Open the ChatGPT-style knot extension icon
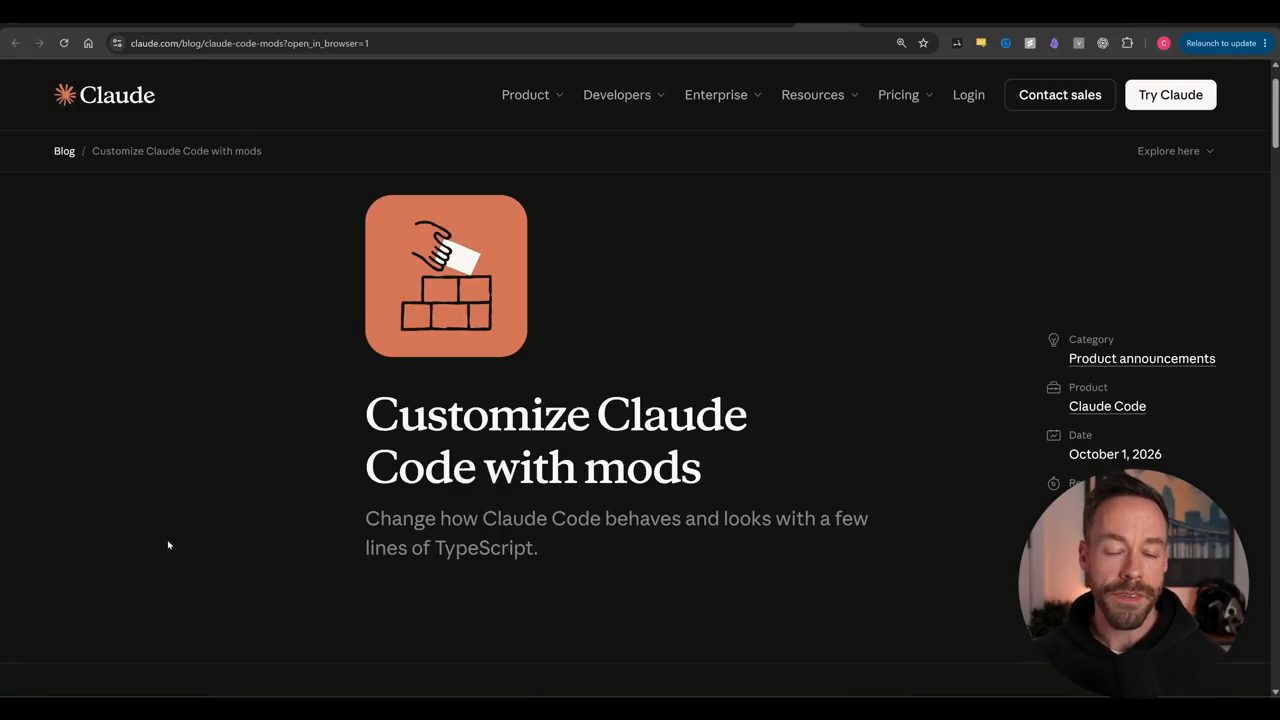The height and width of the screenshot is (720, 1280). [x=1103, y=43]
